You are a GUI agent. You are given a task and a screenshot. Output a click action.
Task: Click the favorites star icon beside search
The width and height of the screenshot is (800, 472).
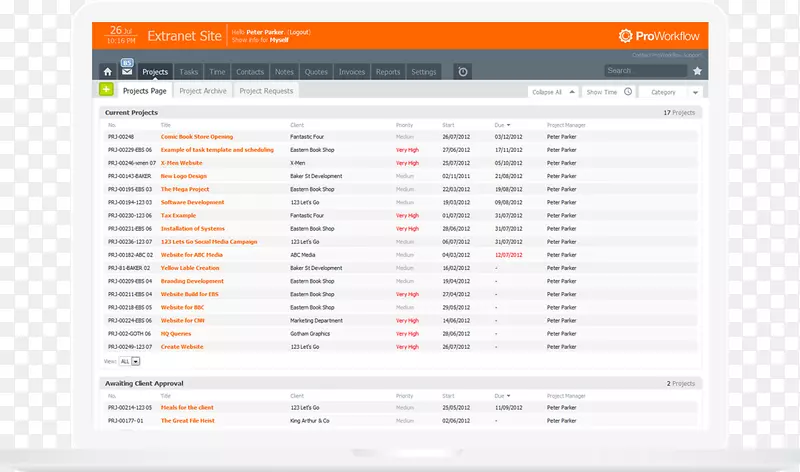(x=697, y=71)
